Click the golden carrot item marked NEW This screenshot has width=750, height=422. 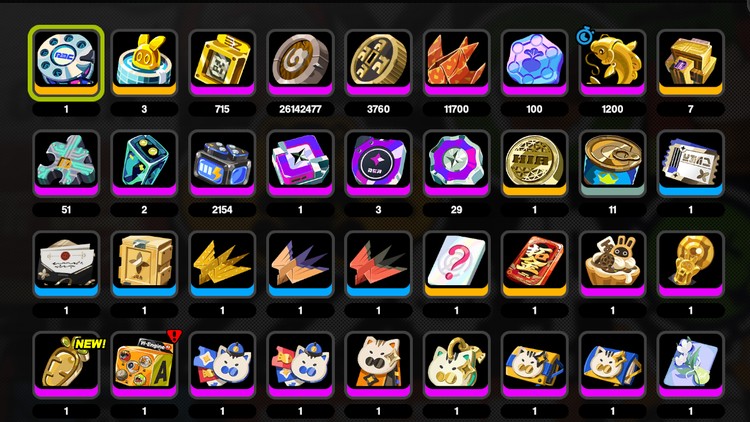(66, 365)
